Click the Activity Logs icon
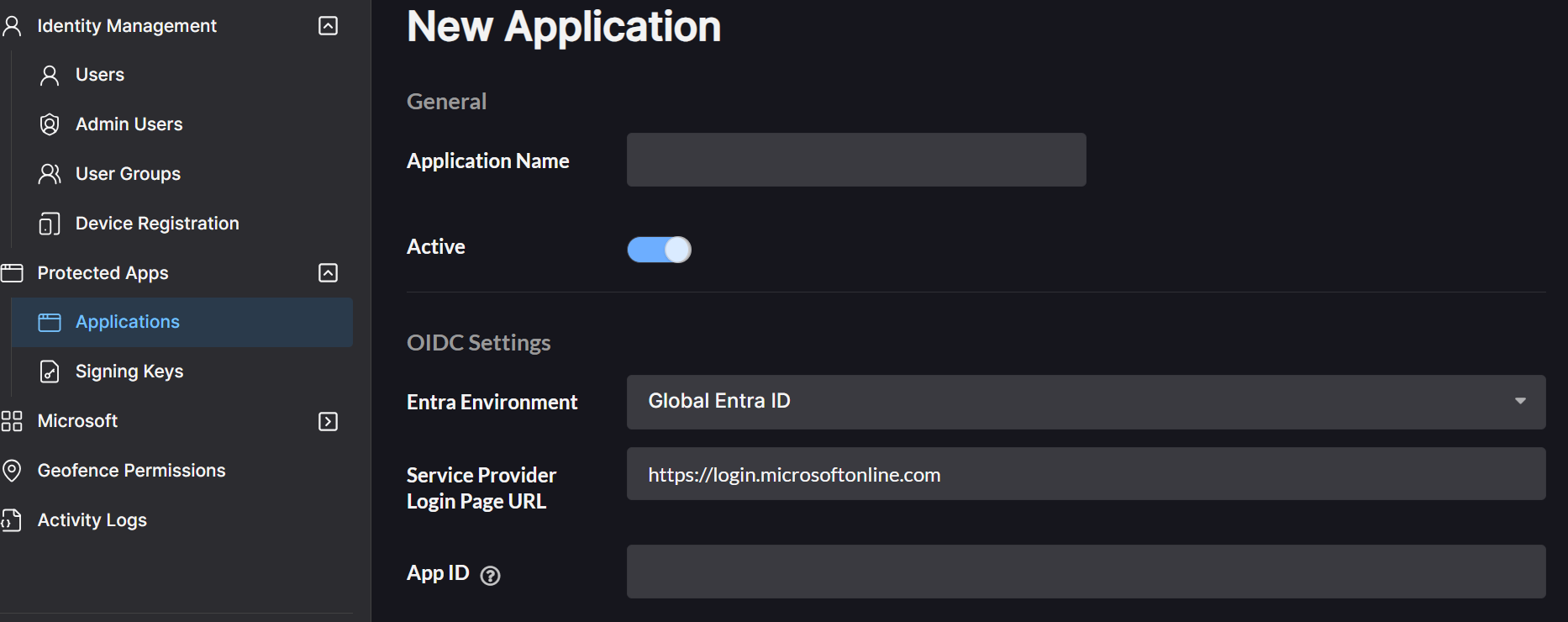This screenshot has width=1568, height=622. (12, 520)
